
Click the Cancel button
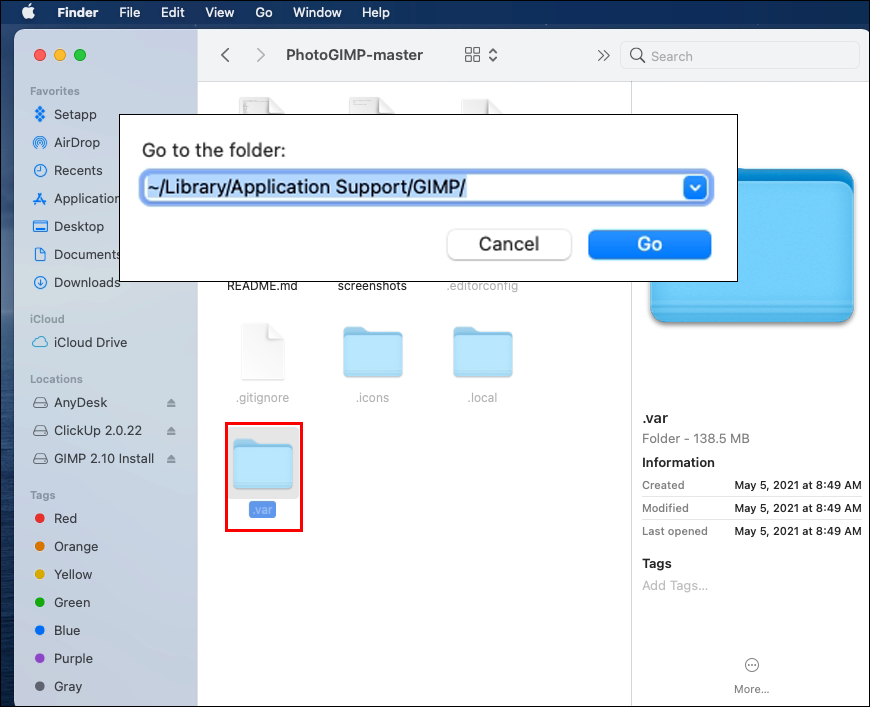(509, 244)
